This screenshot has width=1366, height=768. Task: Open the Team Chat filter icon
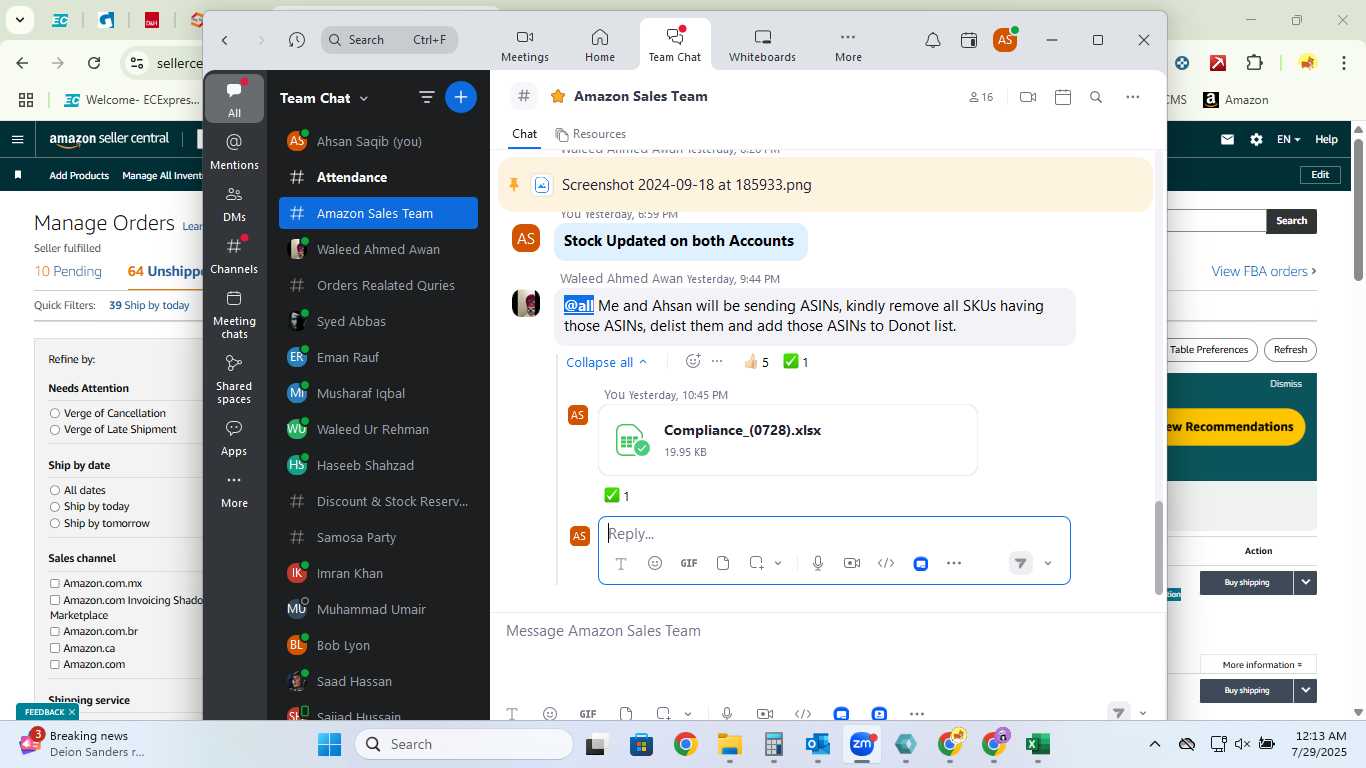click(426, 97)
